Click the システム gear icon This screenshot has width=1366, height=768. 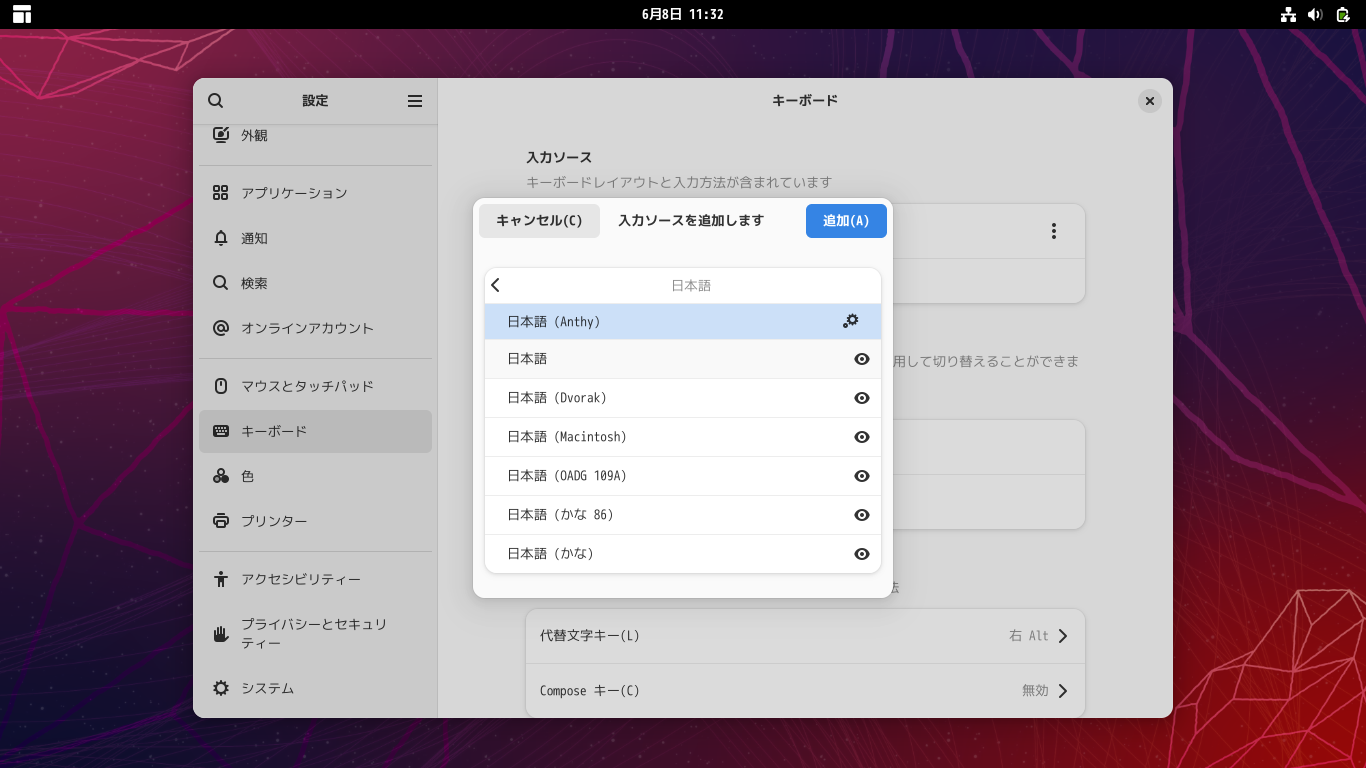(x=221, y=688)
